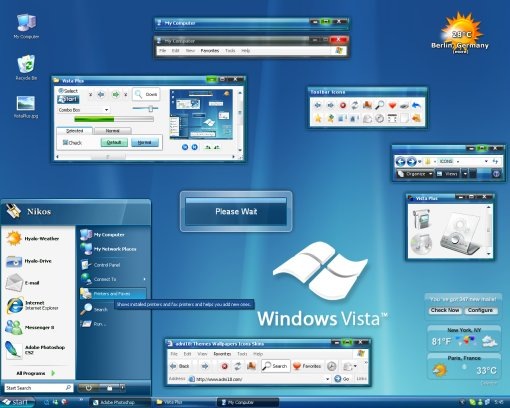Click the red Stop icon in browser toolbar
Image resolution: width=510 pixels, height=408 pixels.
click(224, 366)
